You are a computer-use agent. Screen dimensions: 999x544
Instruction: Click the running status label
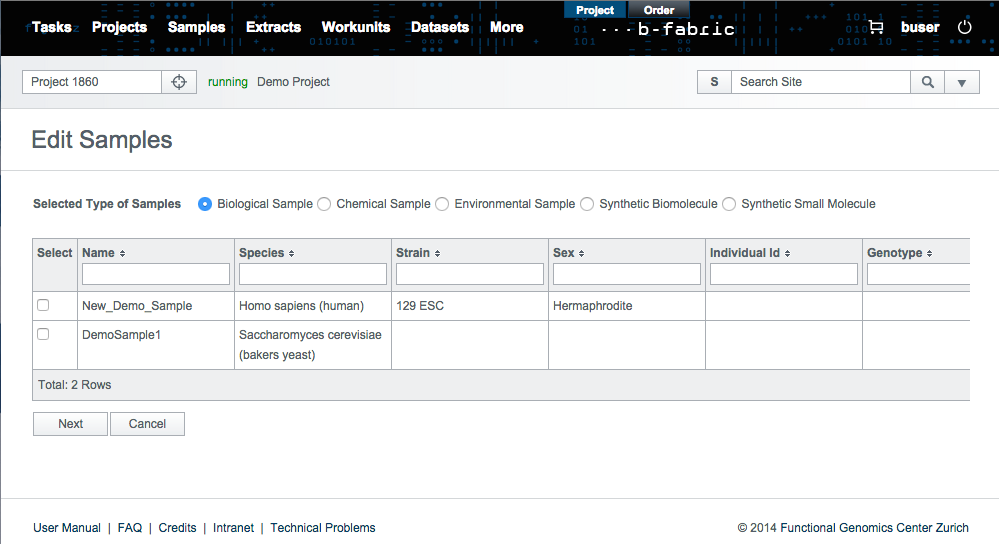pyautogui.click(x=227, y=82)
